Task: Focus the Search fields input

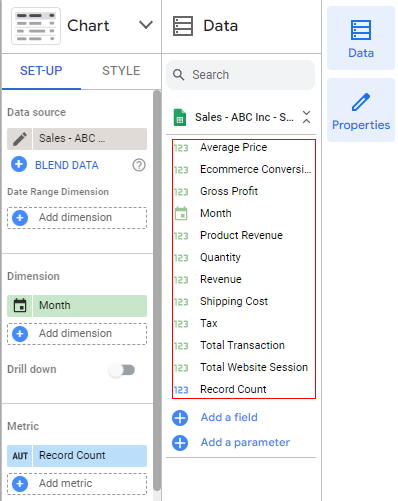Action: pyautogui.click(x=240, y=75)
